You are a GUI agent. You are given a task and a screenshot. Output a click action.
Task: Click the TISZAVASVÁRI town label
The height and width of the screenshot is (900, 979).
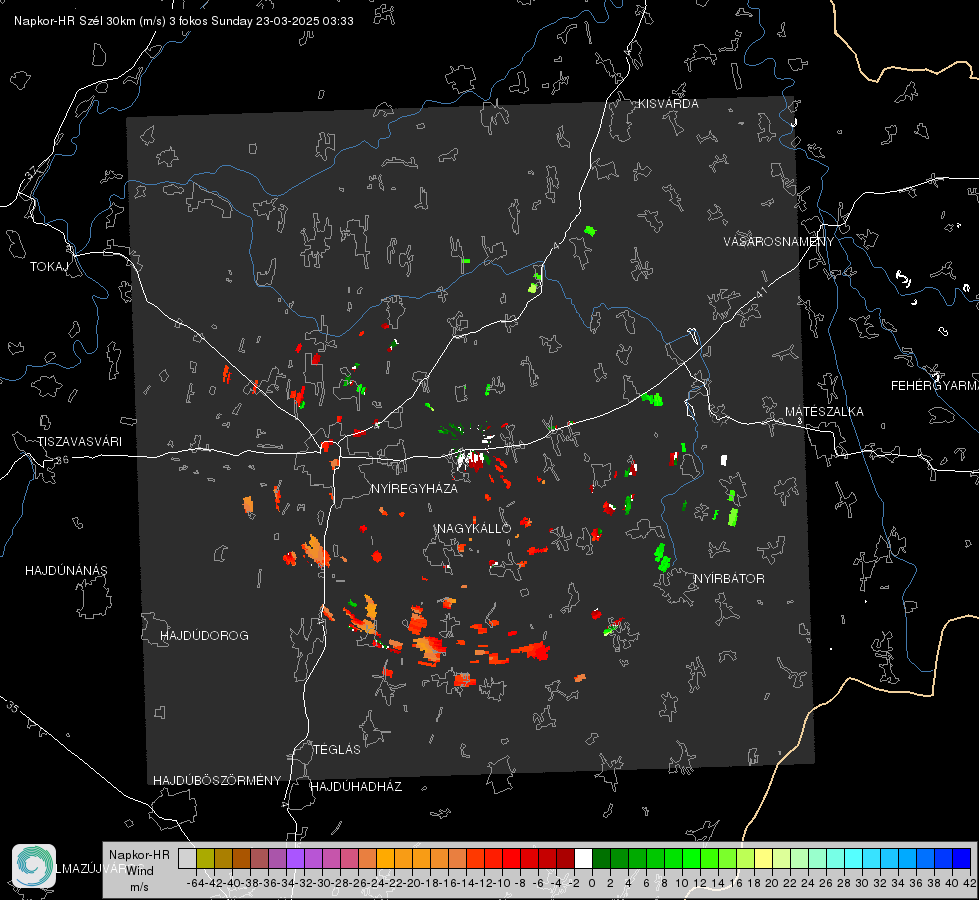point(80,442)
